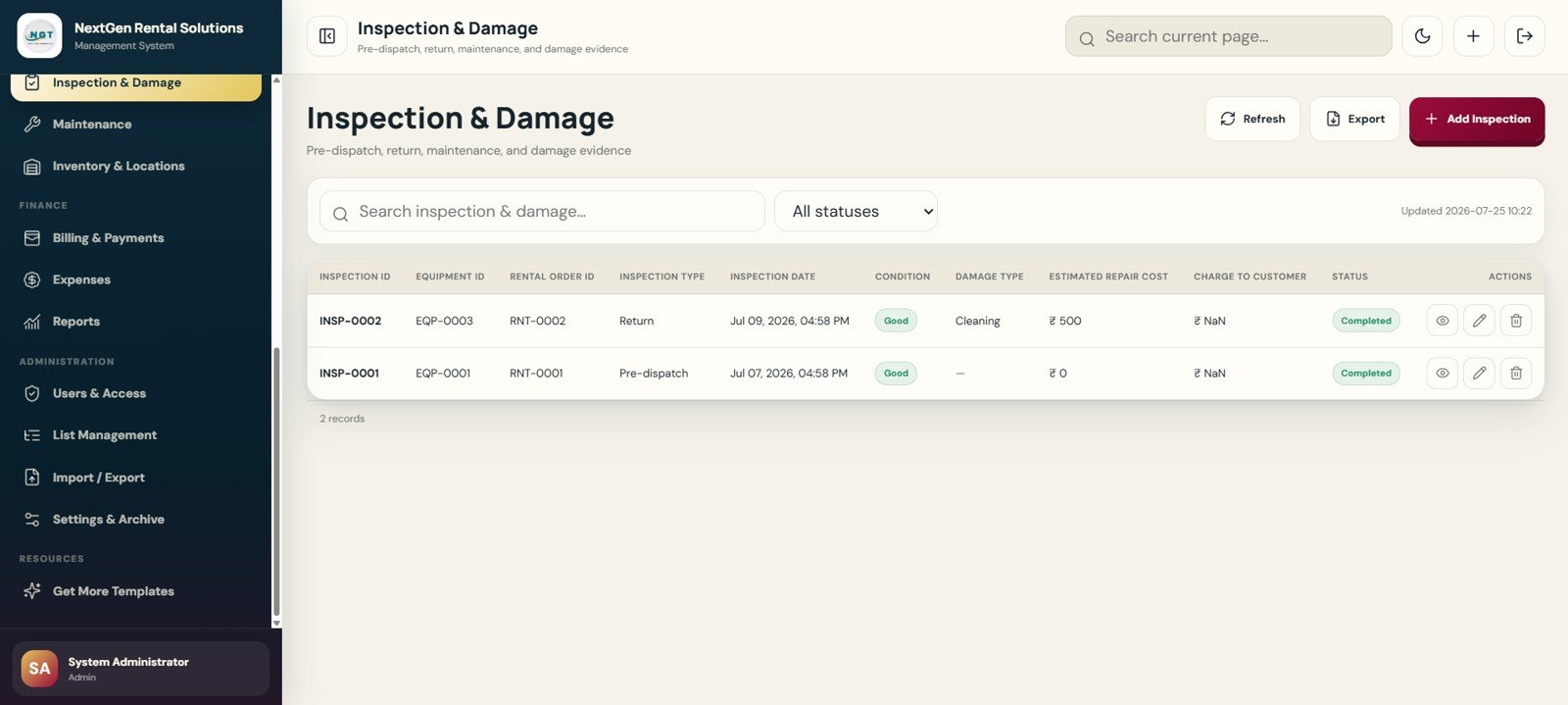
Task: Go to Inventory & Locations
Action: click(136, 167)
